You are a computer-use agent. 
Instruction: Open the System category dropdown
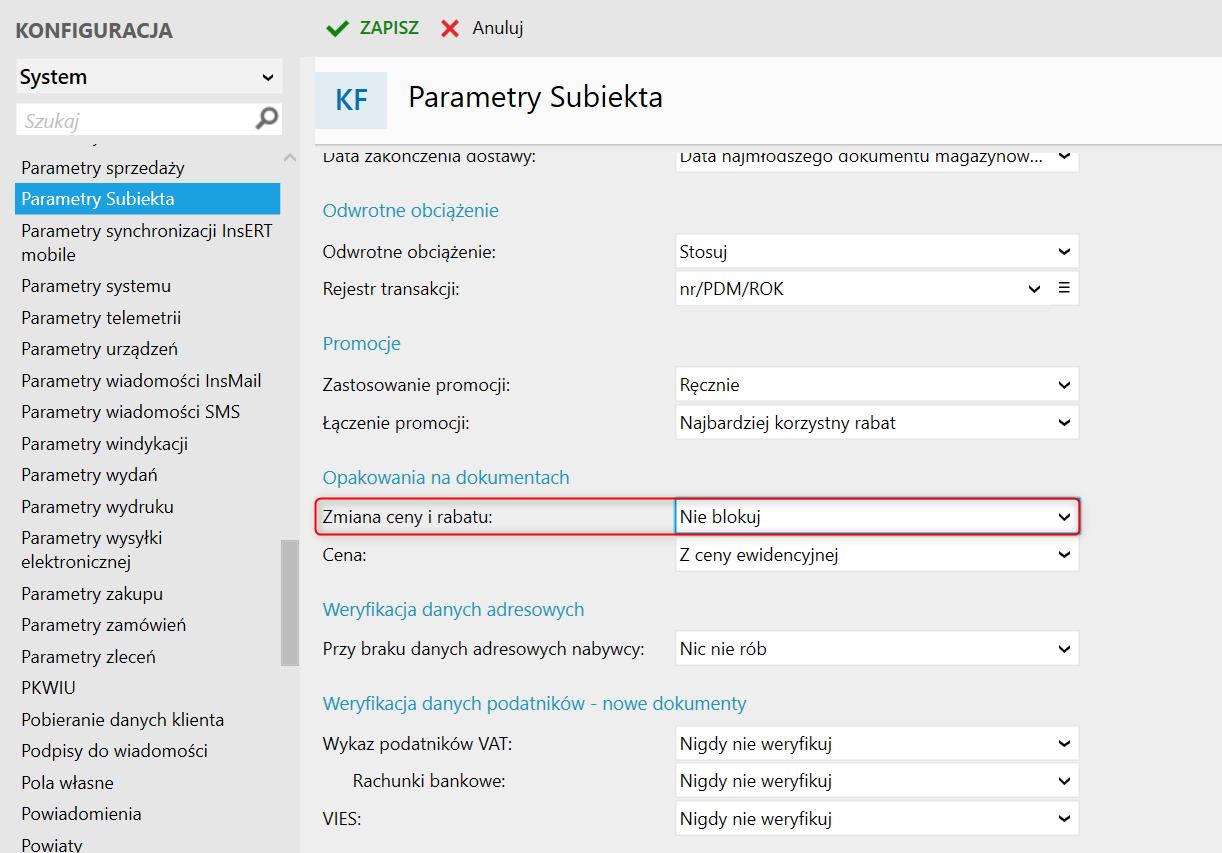click(149, 77)
